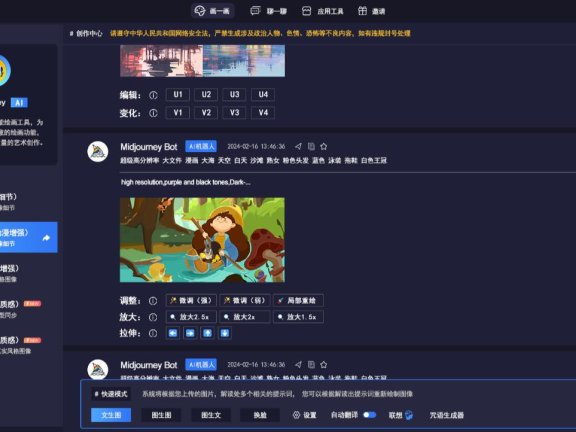Viewport: 576px width, 432px height.
Task: Click the 快速模式 fast mode label
Action: coord(111,394)
